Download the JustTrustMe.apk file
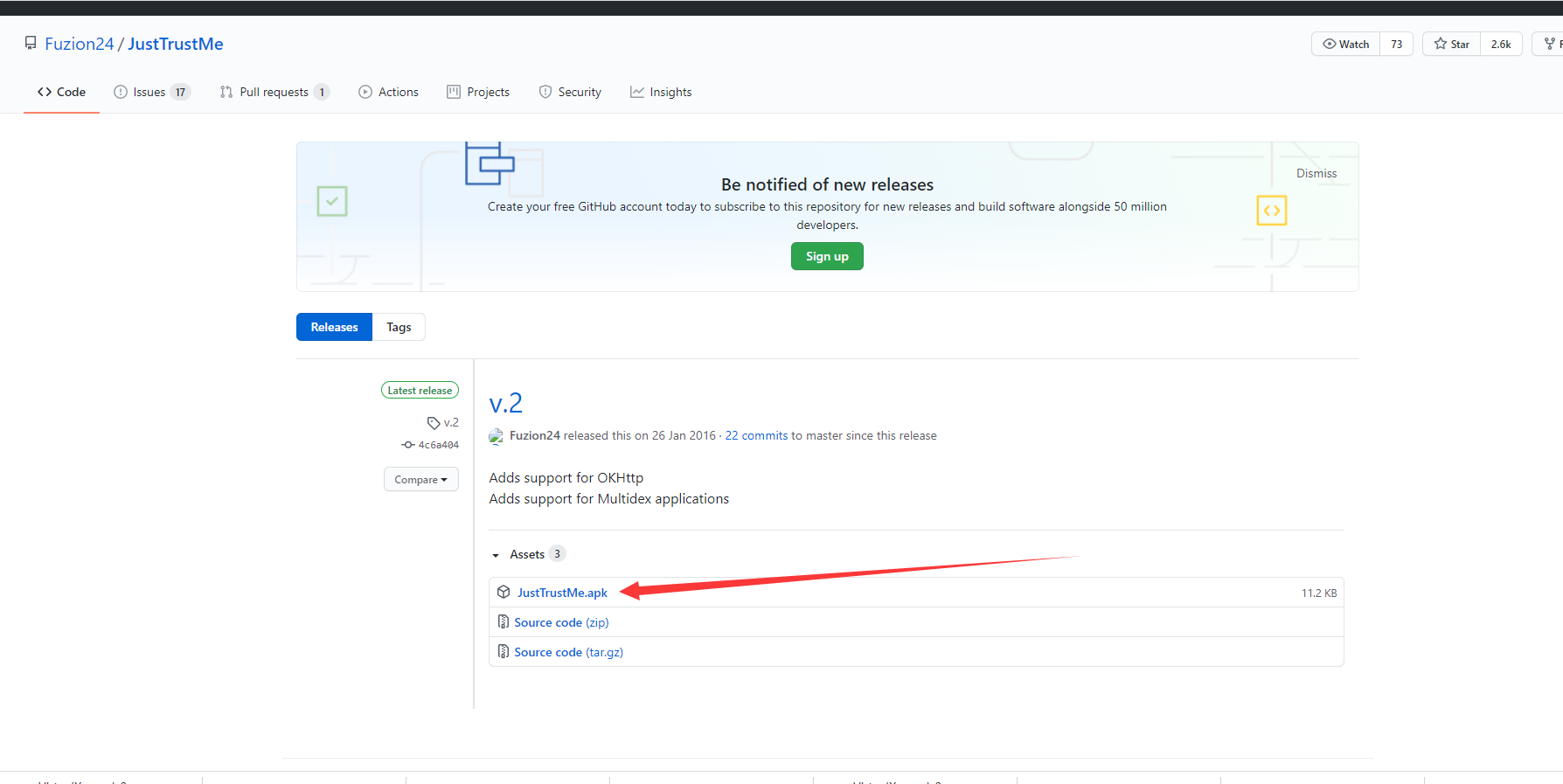Viewport: 1563px width, 784px height. 562,593
